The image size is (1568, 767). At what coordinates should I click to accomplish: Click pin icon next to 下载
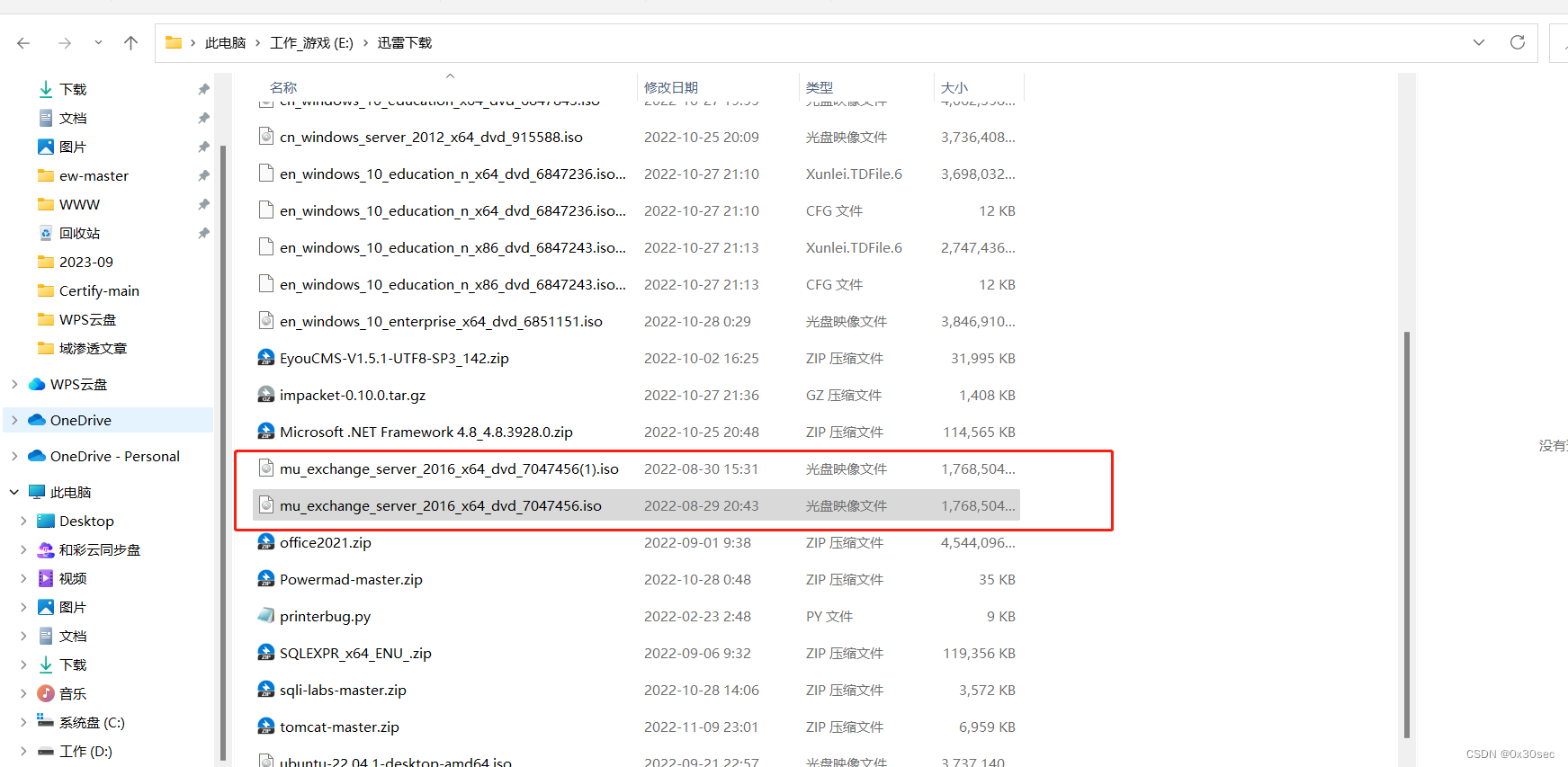(x=203, y=89)
